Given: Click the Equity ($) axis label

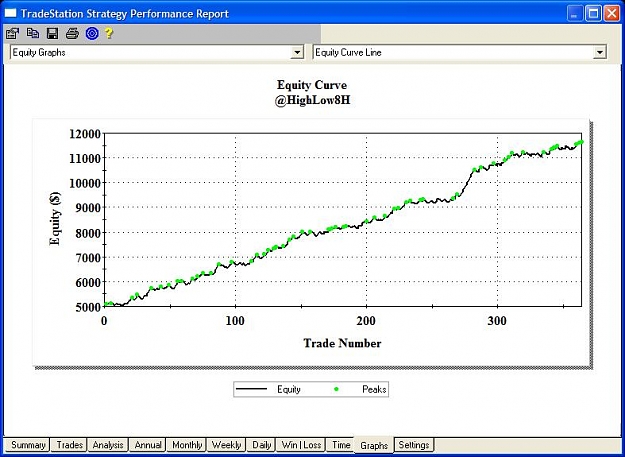Looking at the screenshot, I should (55, 218).
